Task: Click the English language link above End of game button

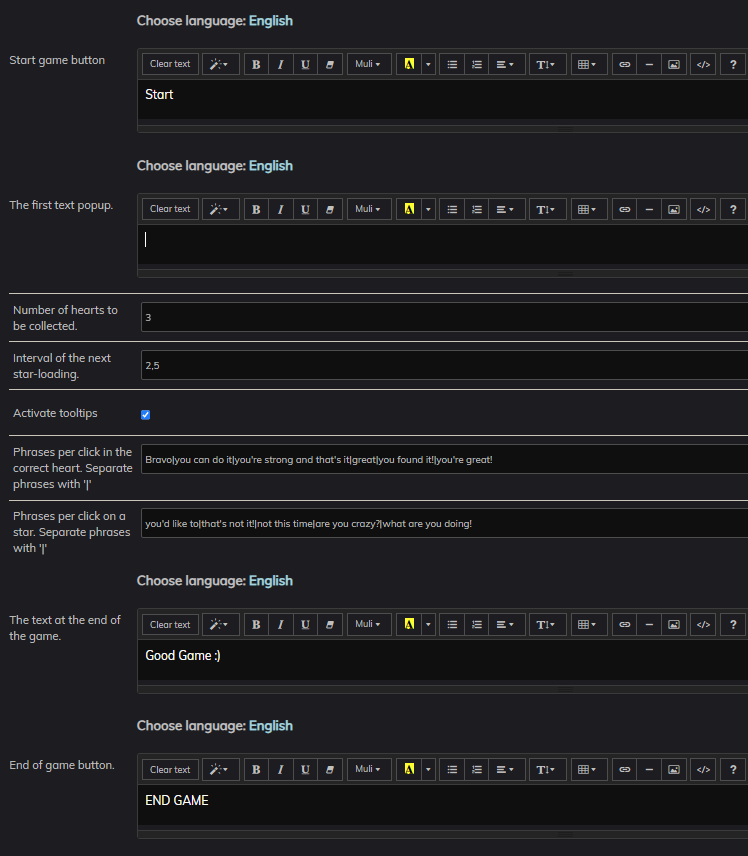Action: tap(271, 726)
